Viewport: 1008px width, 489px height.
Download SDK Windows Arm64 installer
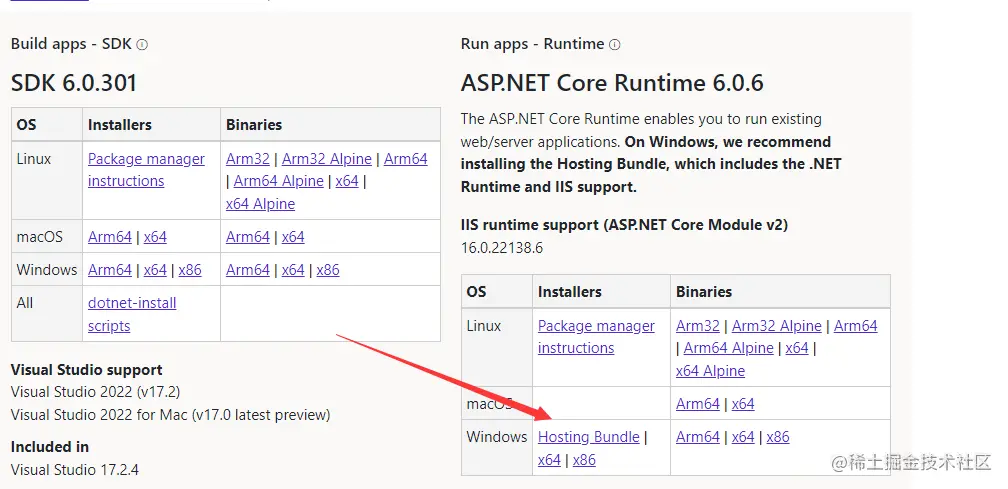point(110,270)
